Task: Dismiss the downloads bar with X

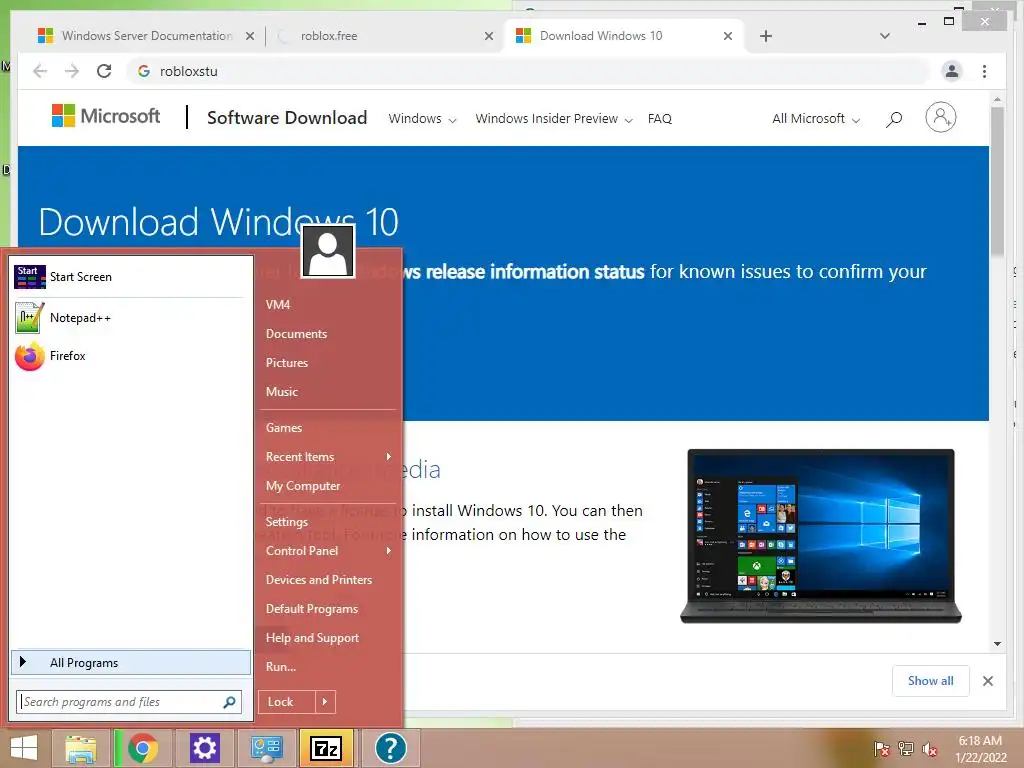Action: [x=988, y=681]
